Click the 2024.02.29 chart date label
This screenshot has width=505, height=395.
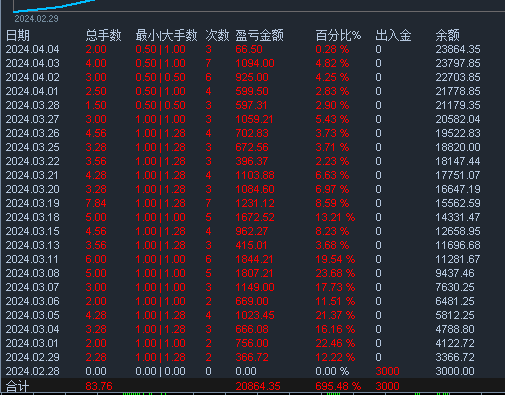coord(36,19)
